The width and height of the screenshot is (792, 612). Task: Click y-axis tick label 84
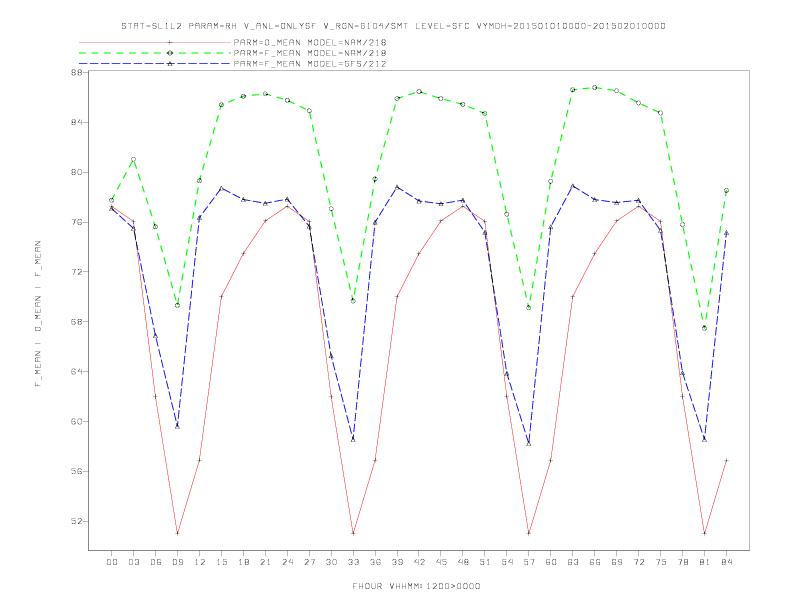point(77,122)
